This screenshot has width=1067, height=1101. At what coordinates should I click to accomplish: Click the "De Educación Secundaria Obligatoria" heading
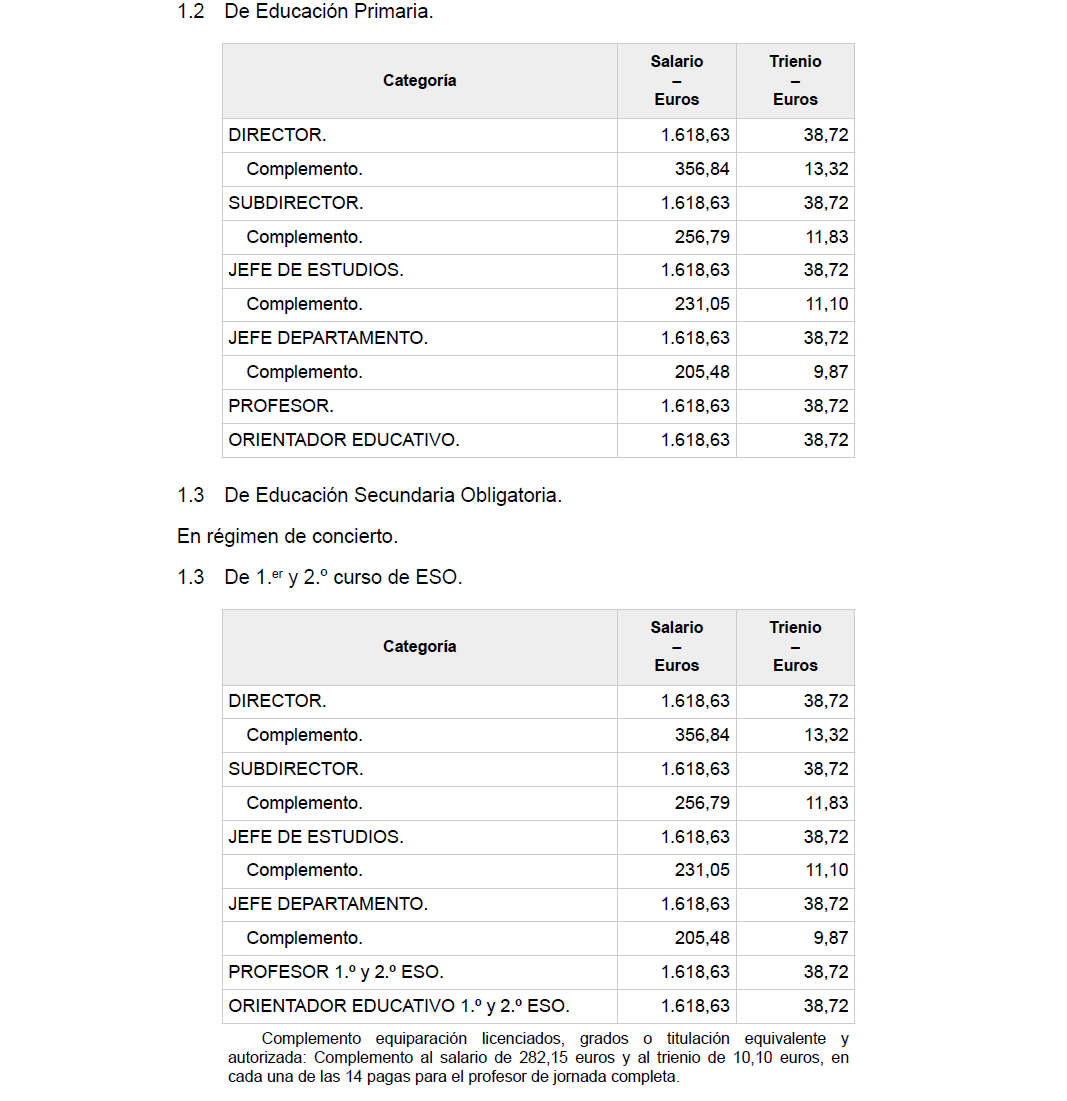[392, 495]
